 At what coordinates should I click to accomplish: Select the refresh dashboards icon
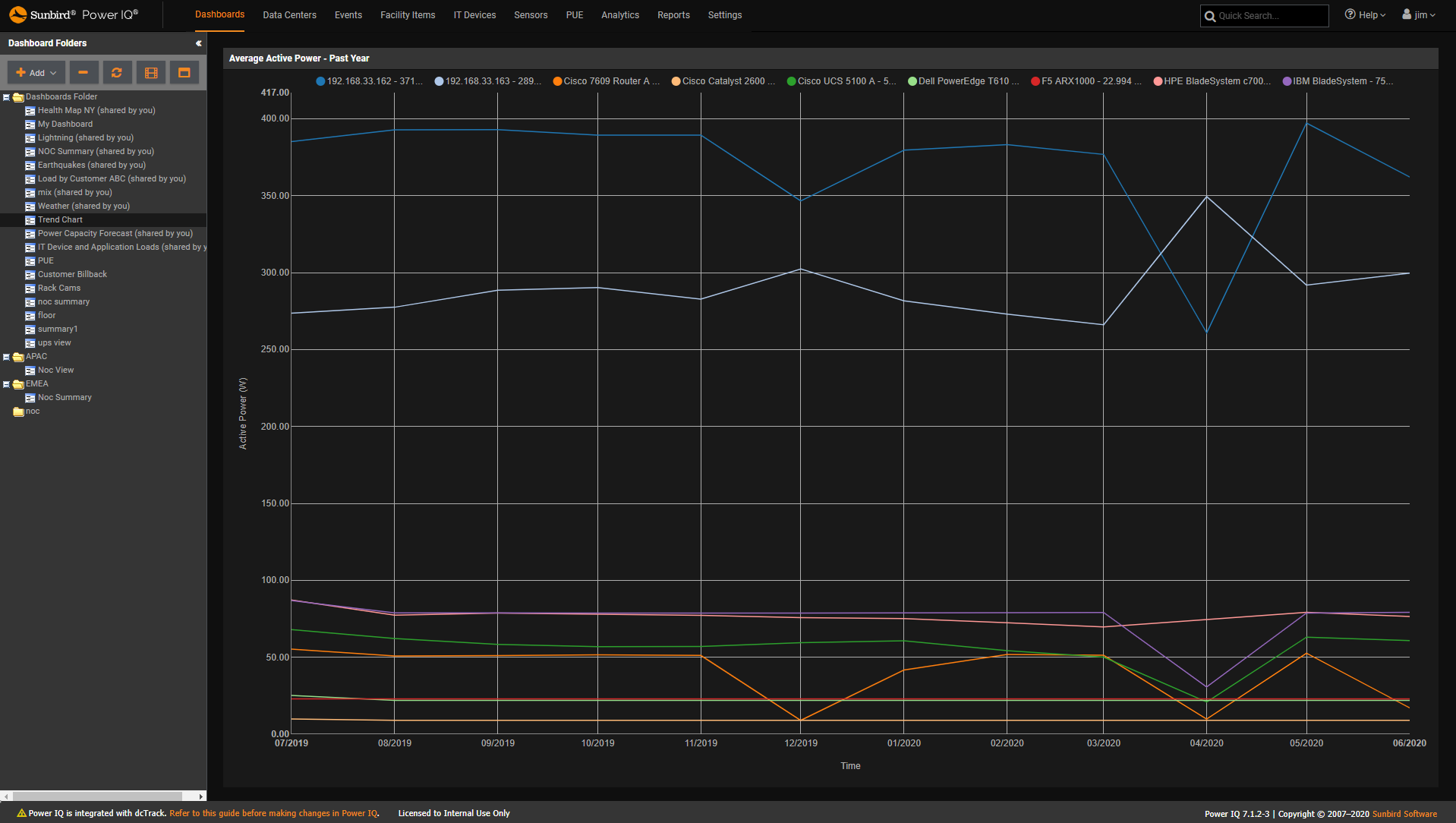coord(117,72)
